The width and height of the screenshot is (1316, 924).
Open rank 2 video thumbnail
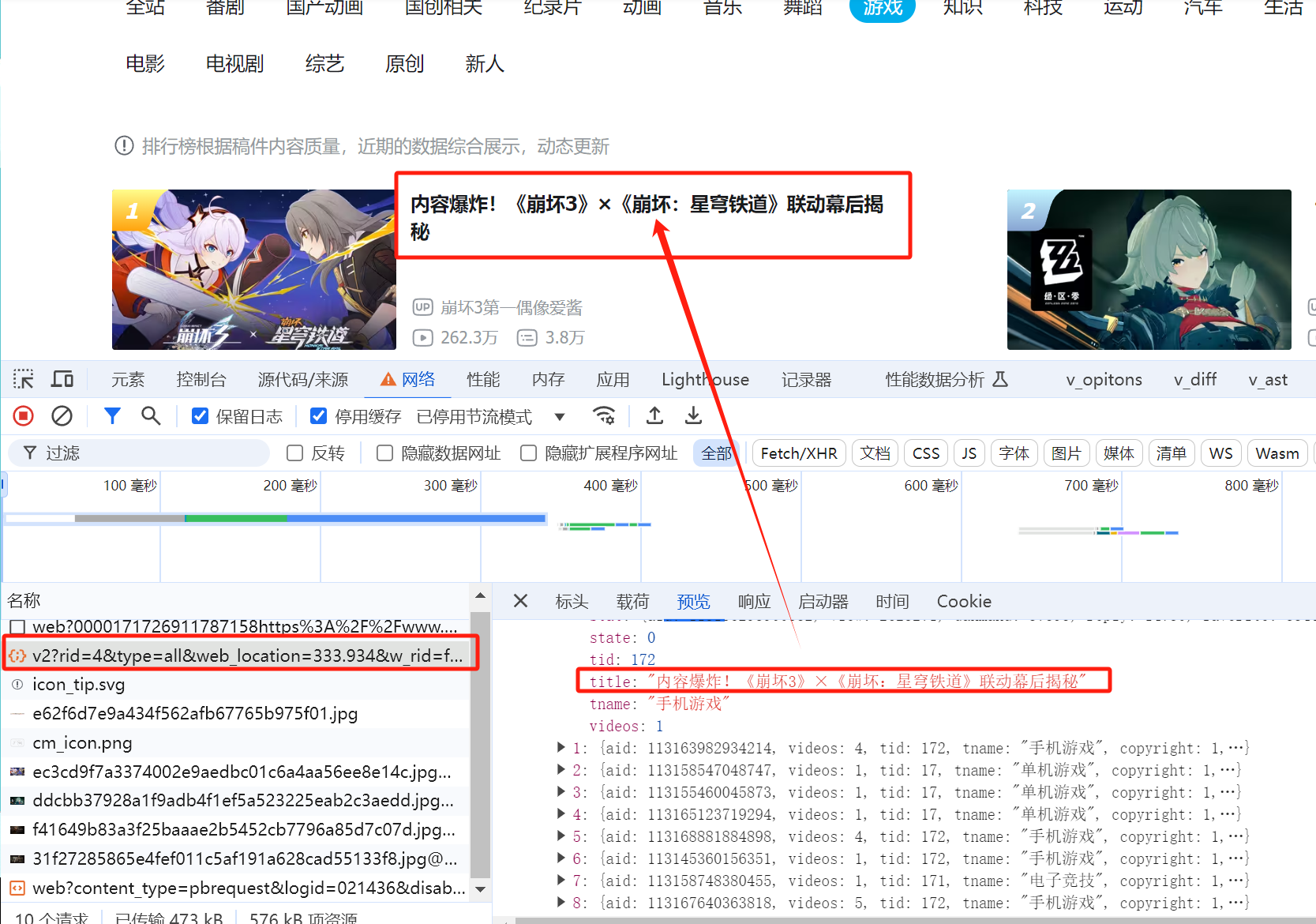1149,269
